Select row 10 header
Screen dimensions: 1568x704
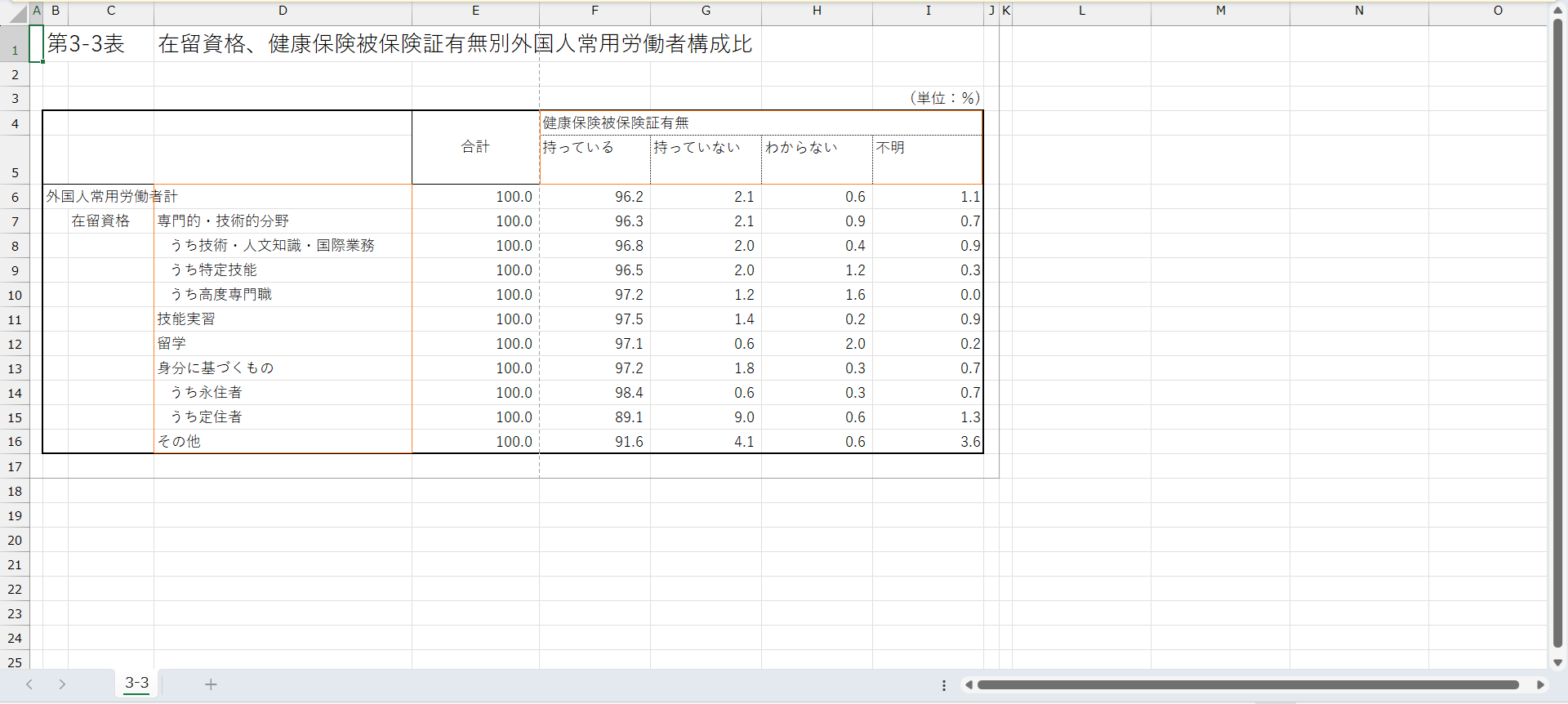tap(15, 295)
